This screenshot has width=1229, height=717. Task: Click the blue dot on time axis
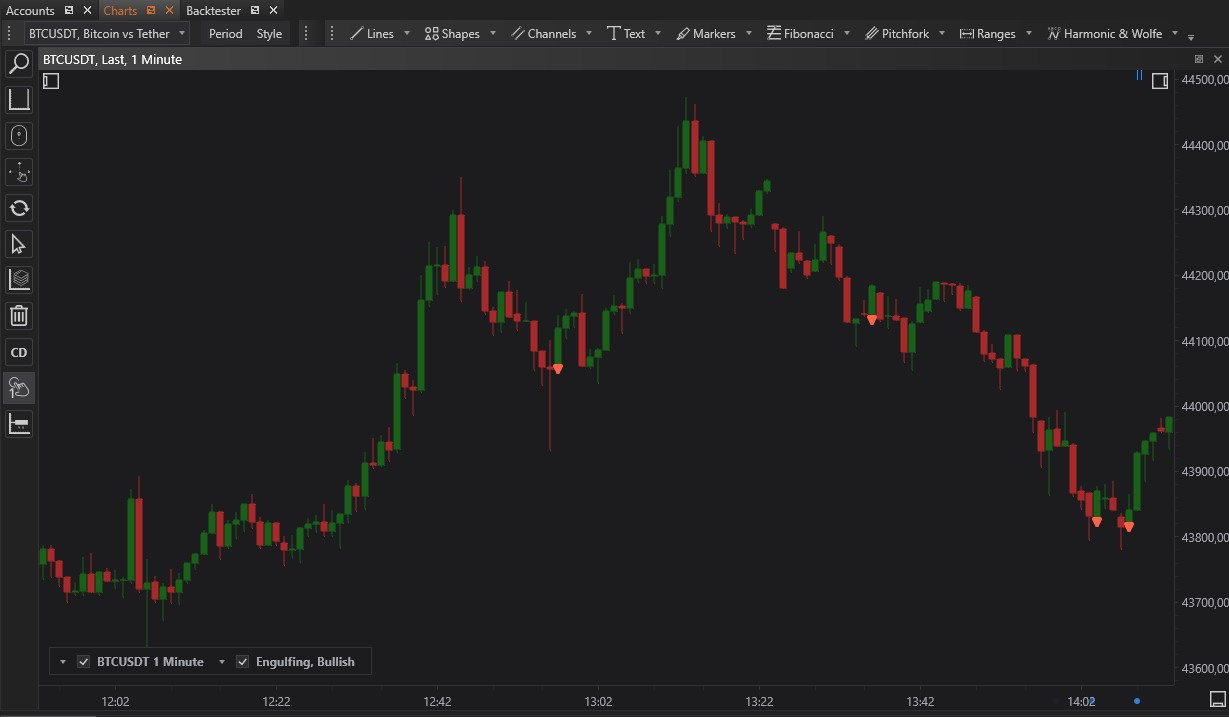(1137, 701)
